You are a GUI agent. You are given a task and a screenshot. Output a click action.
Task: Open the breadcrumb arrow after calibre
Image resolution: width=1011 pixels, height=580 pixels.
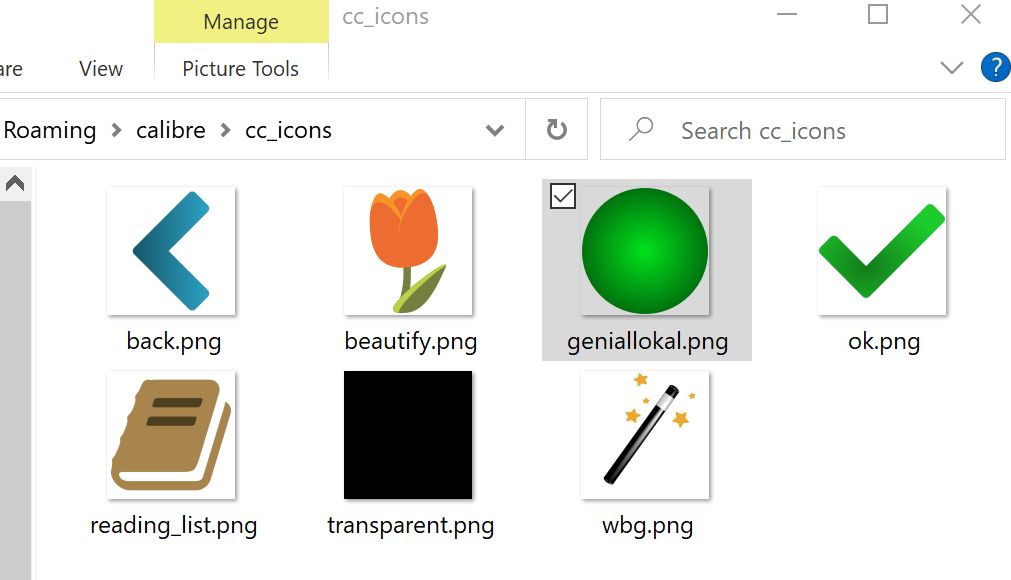coord(226,130)
